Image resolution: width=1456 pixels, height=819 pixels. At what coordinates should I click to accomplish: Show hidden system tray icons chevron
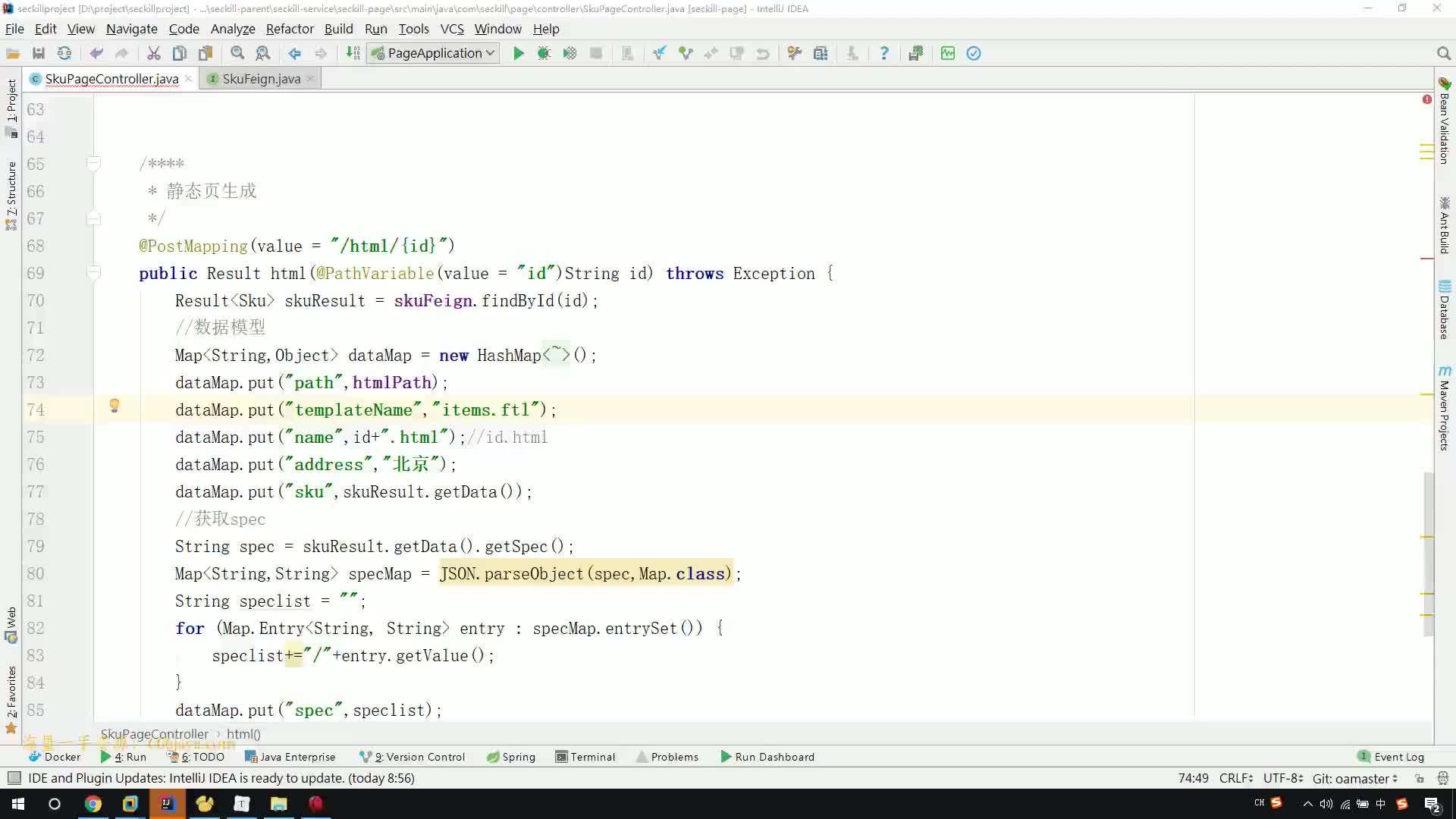[1307, 804]
